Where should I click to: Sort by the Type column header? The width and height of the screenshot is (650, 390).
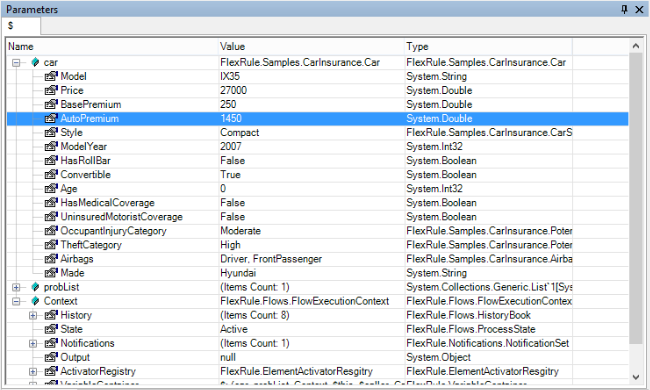coord(488,47)
